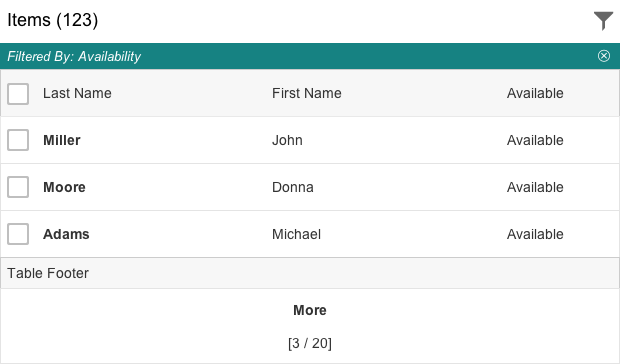Click Michael in the First Name column
This screenshot has height=364, width=620.
296,234
